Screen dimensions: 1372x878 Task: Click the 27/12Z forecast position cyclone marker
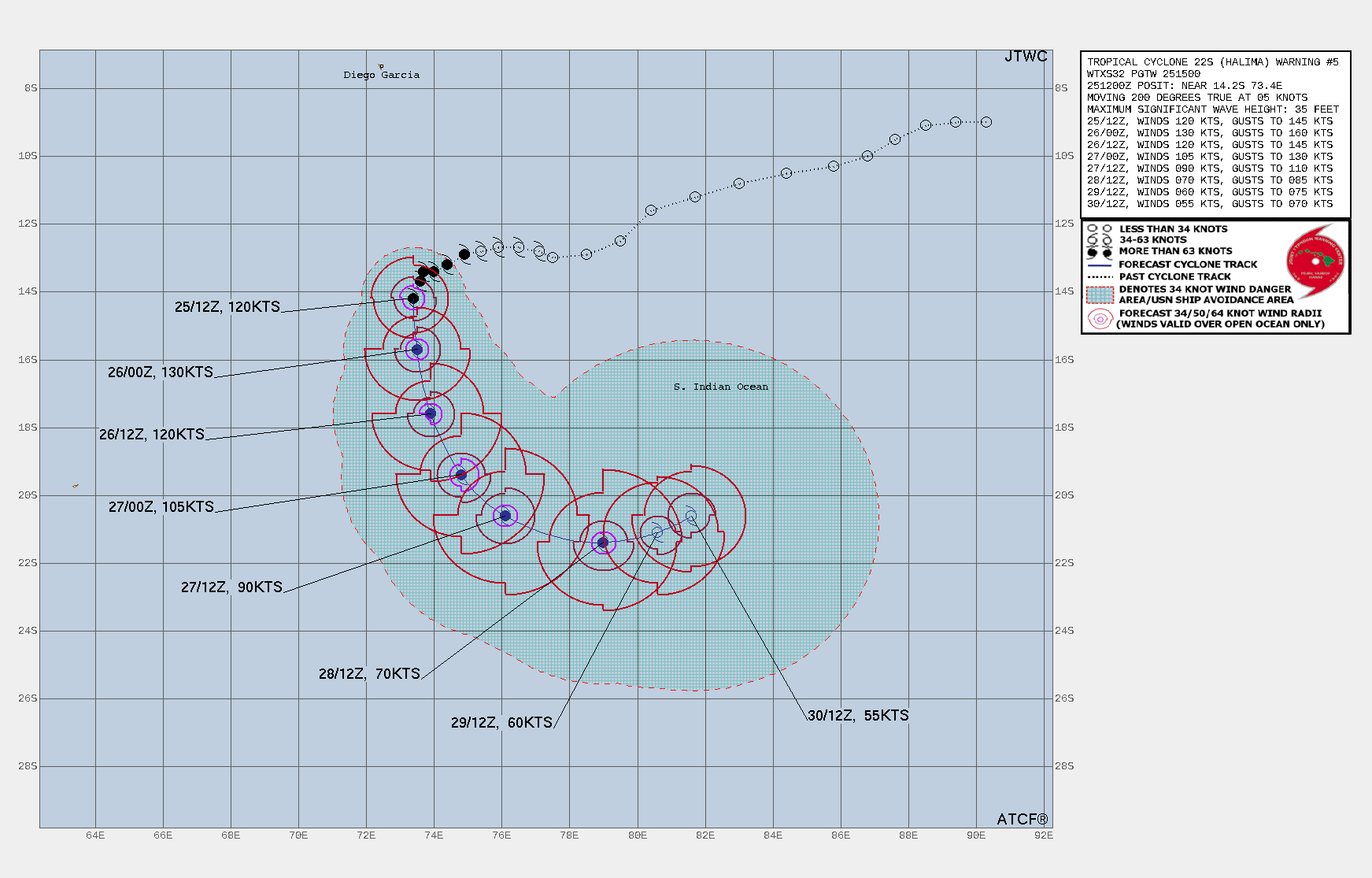point(505,516)
